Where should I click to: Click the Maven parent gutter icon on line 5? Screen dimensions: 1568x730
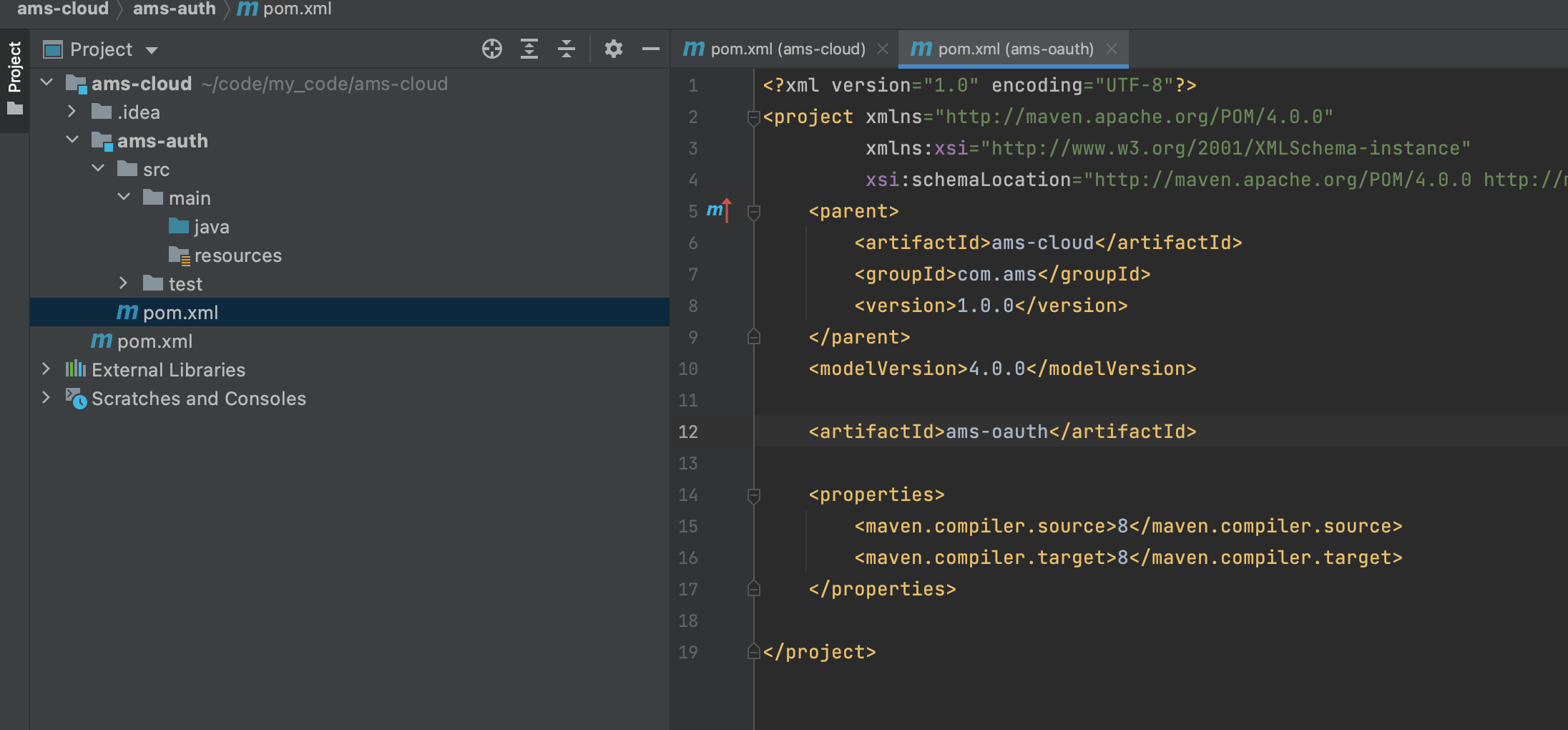(x=719, y=210)
